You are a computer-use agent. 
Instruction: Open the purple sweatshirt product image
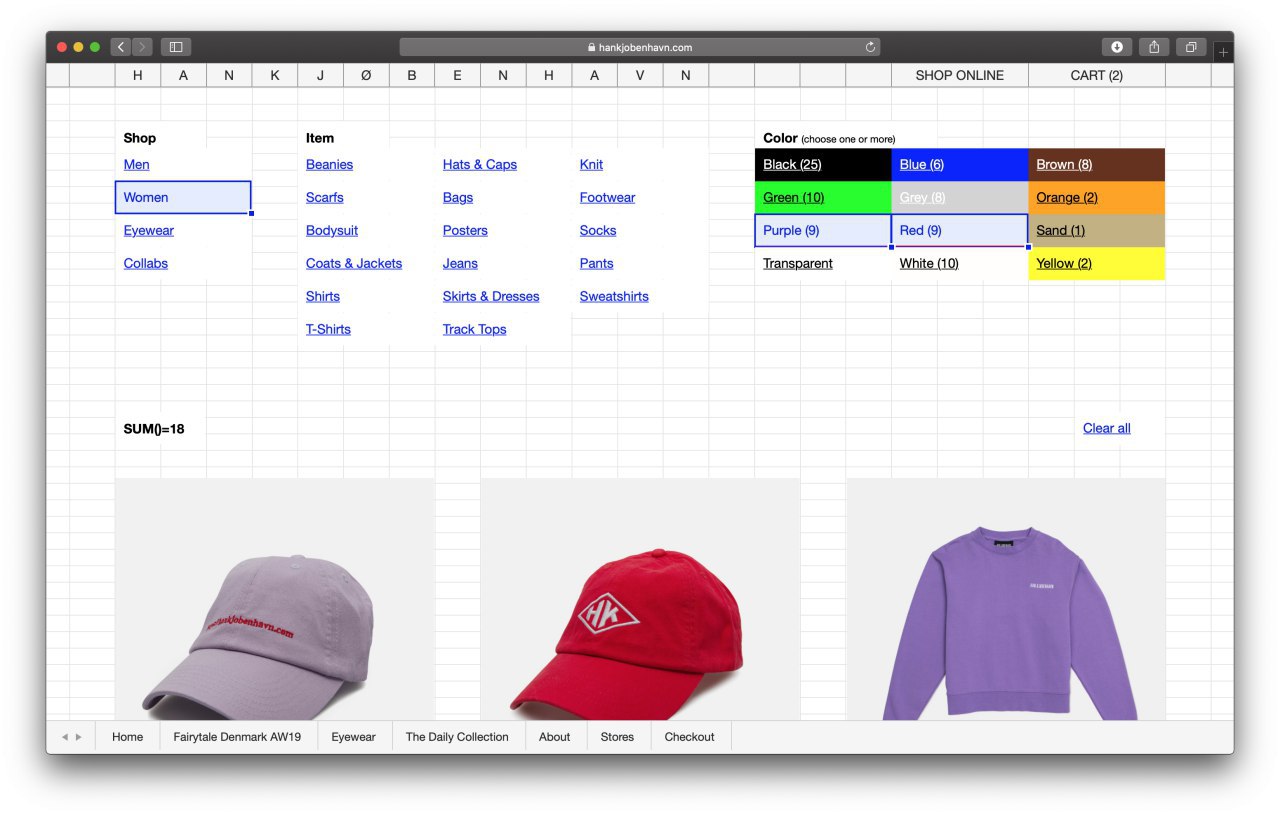1006,599
